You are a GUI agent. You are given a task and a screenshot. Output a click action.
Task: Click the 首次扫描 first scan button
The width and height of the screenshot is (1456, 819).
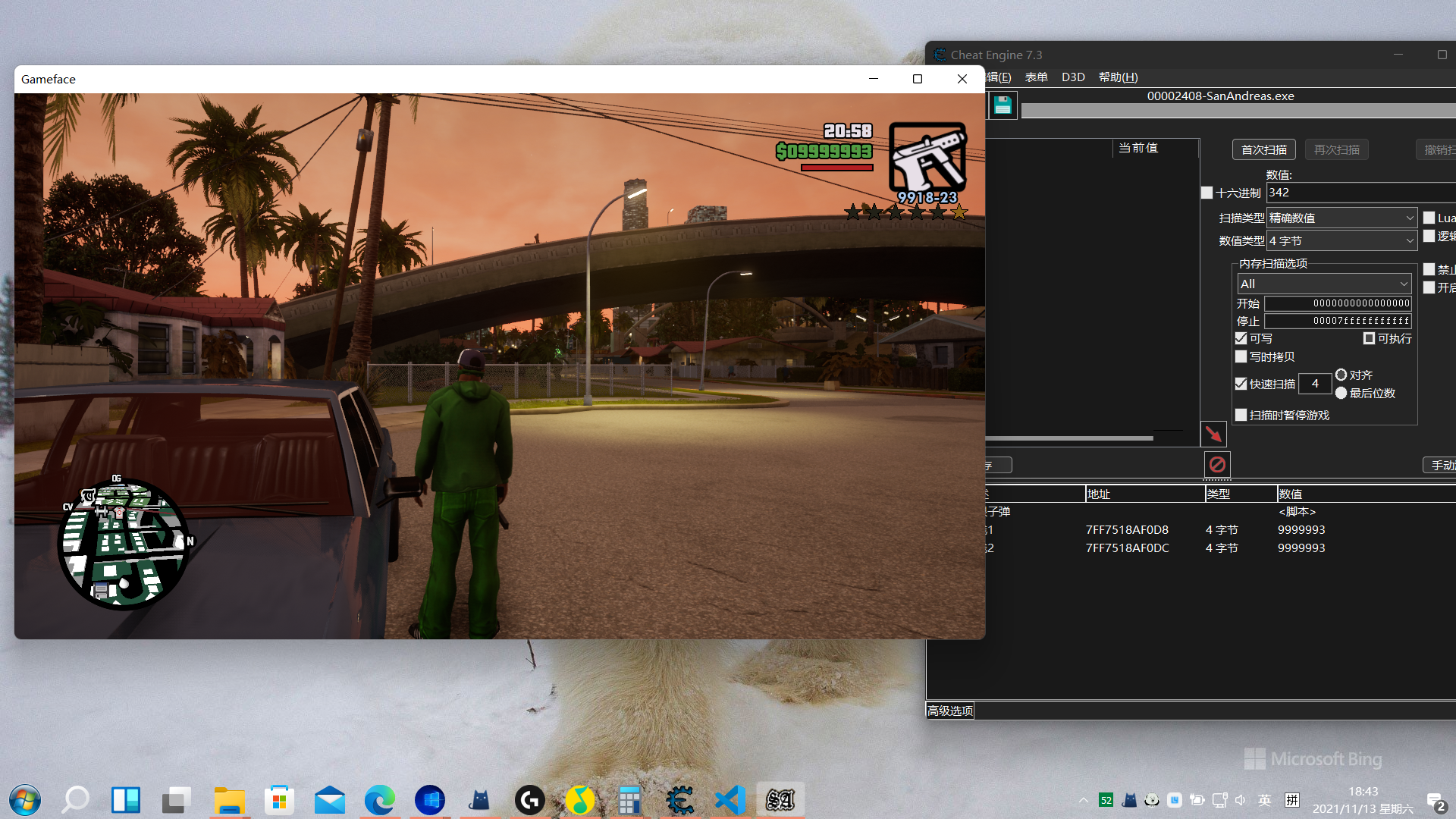coord(1263,149)
